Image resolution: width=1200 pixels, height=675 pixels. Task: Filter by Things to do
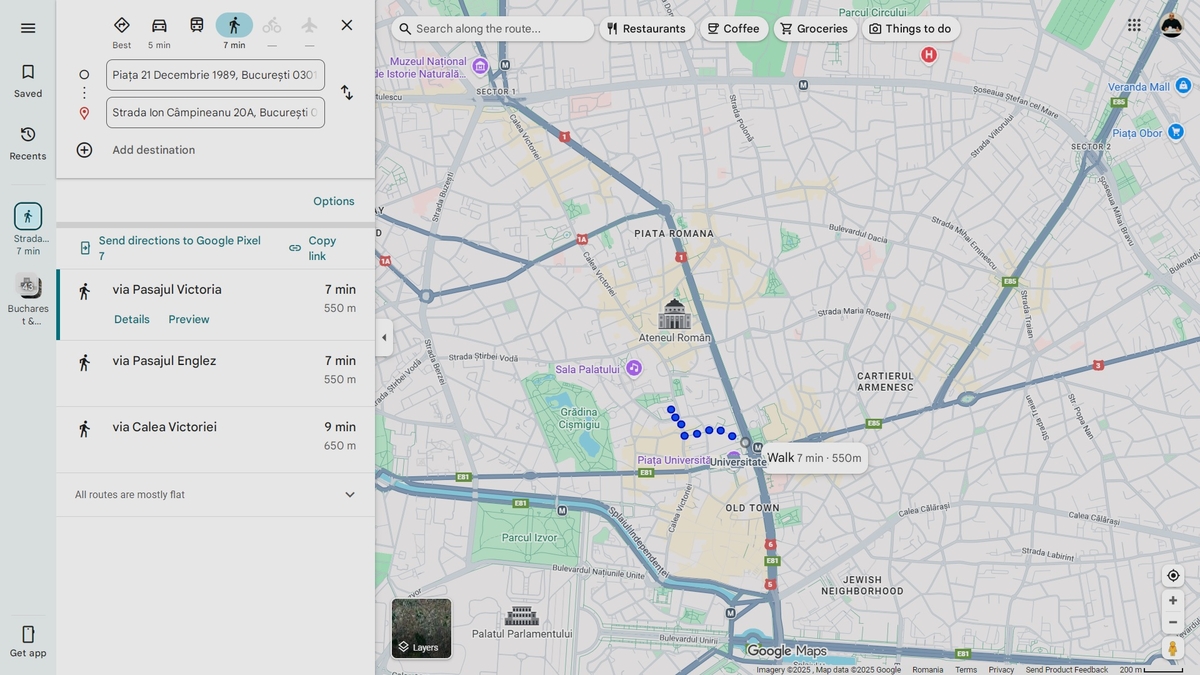[910, 29]
